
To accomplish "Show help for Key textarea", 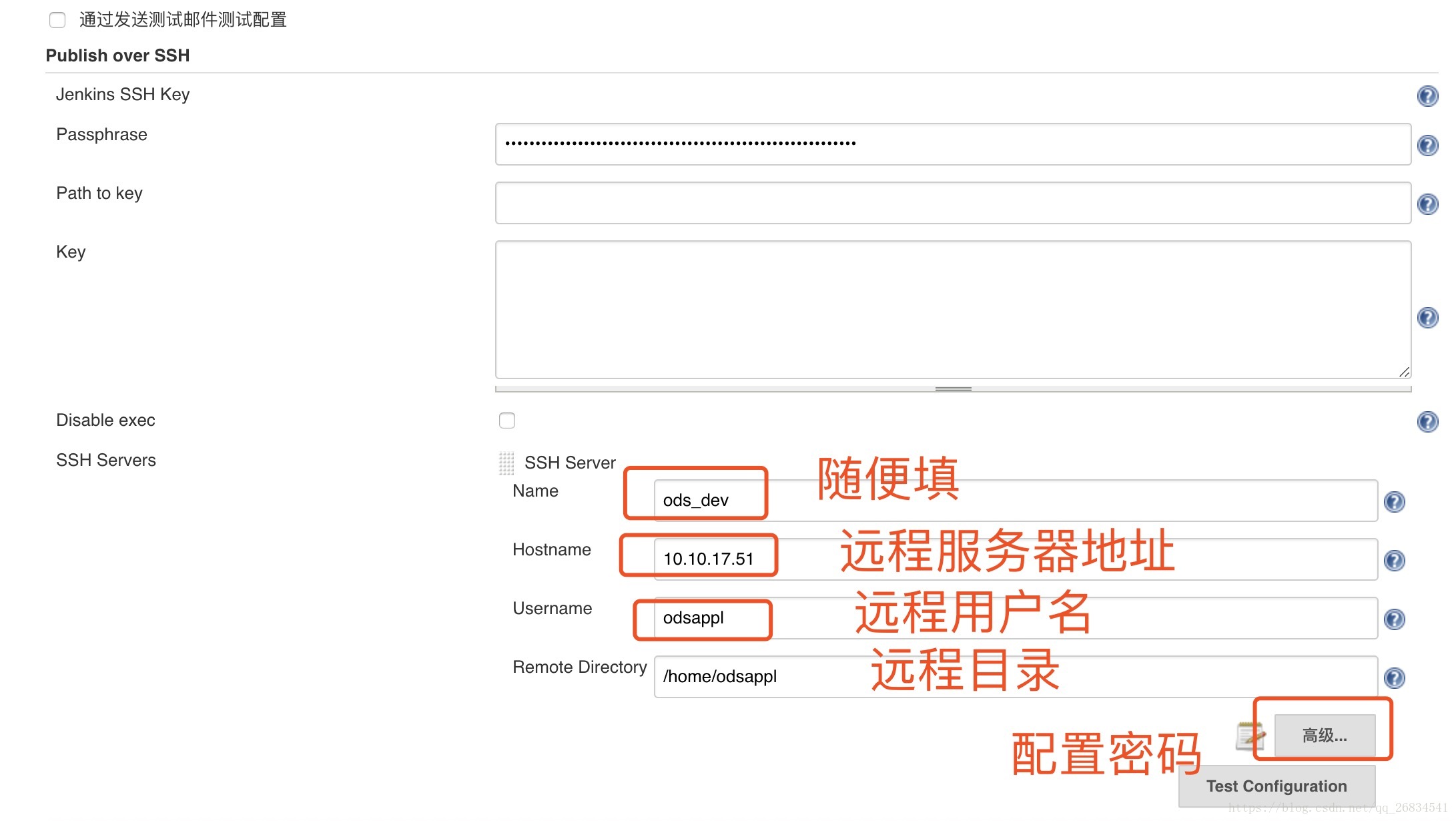I will click(x=1427, y=317).
